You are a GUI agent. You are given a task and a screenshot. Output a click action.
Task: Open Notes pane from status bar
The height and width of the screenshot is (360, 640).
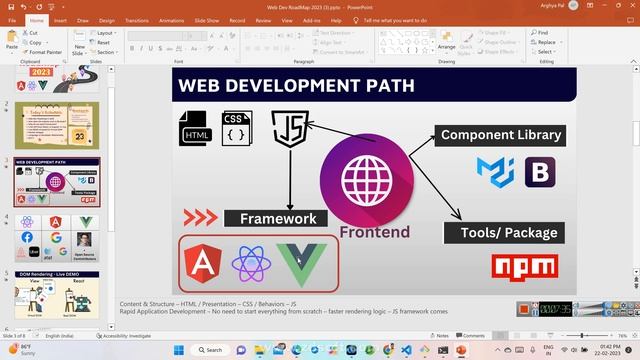[439, 336]
